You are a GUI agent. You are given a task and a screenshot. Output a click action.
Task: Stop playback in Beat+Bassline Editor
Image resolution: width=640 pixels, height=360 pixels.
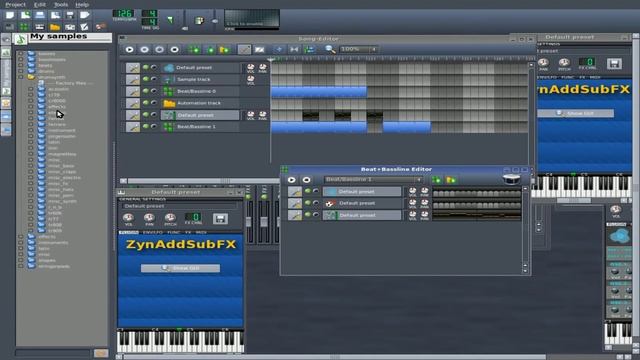point(306,180)
